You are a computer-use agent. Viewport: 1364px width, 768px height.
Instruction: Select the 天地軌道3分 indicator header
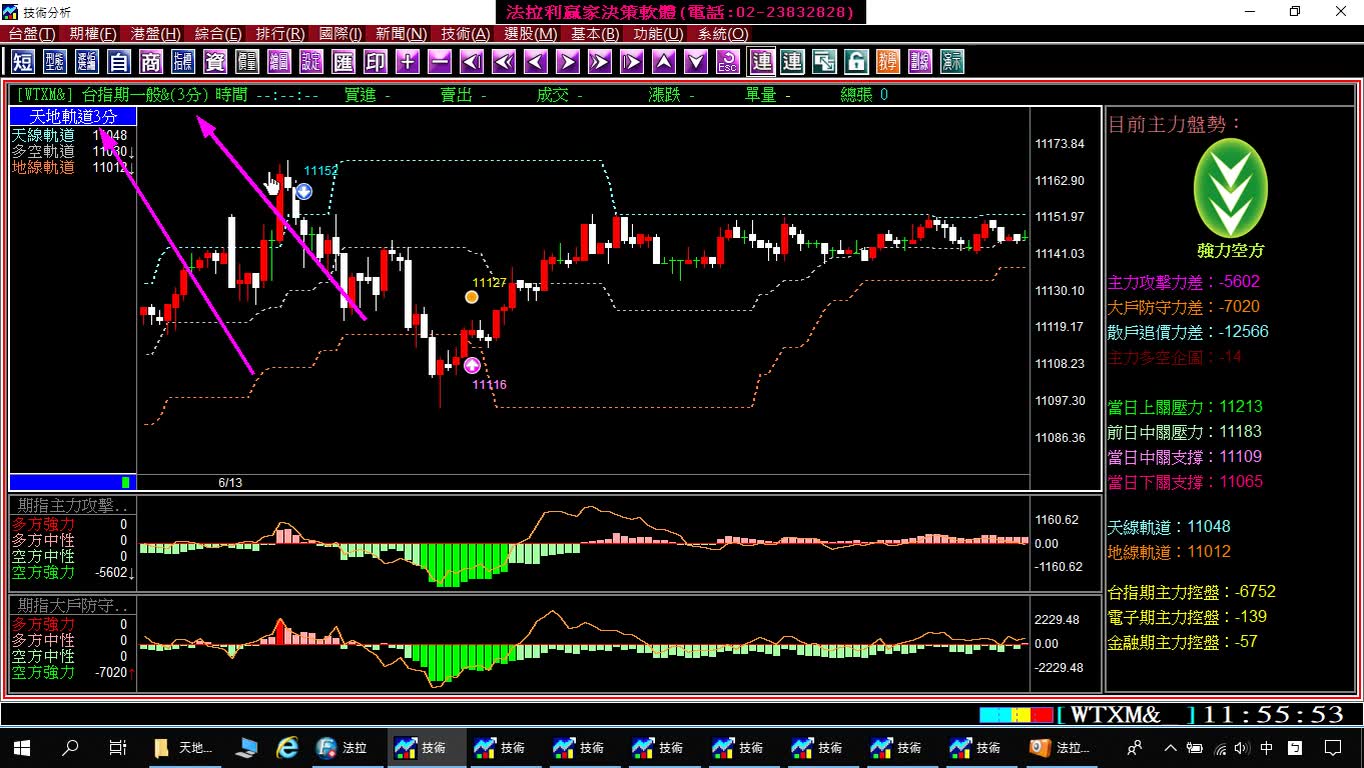point(73,117)
